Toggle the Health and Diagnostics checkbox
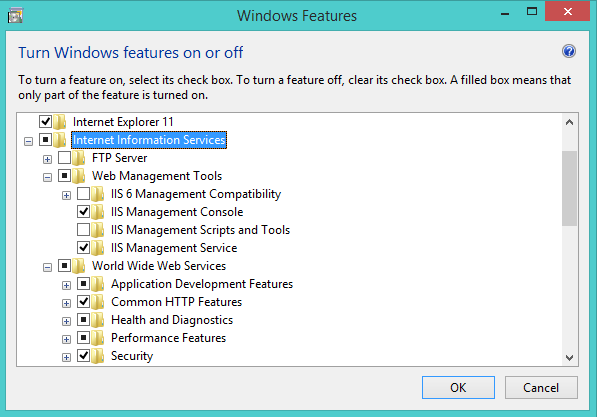This screenshot has width=597, height=417. (83, 320)
